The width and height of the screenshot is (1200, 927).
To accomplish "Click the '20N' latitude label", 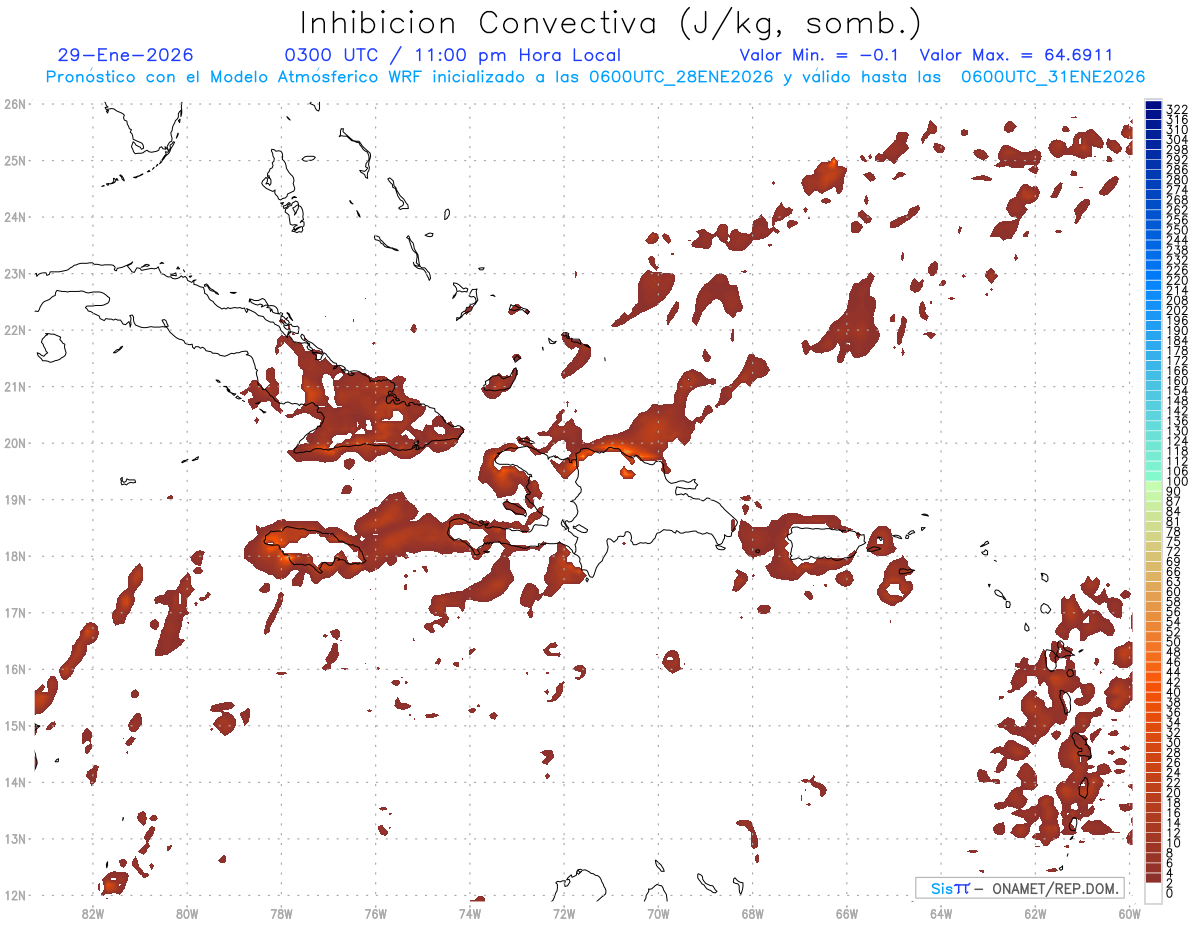I will 15,443.
